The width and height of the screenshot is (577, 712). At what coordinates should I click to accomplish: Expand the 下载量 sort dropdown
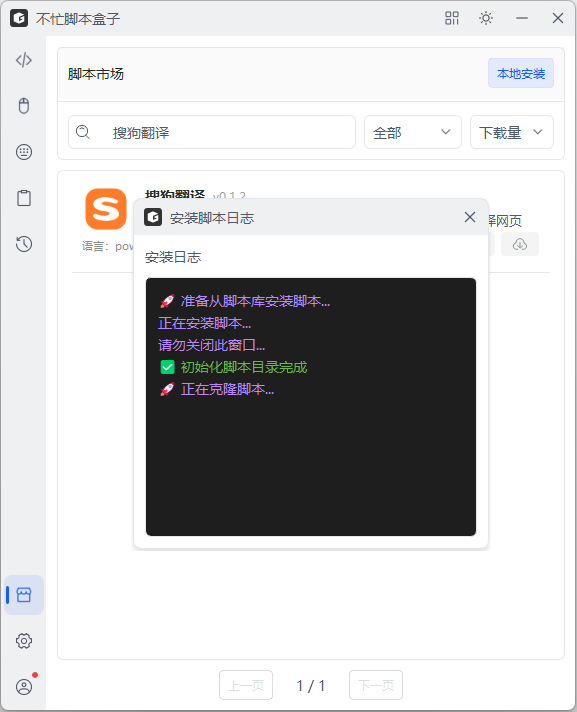tap(512, 132)
